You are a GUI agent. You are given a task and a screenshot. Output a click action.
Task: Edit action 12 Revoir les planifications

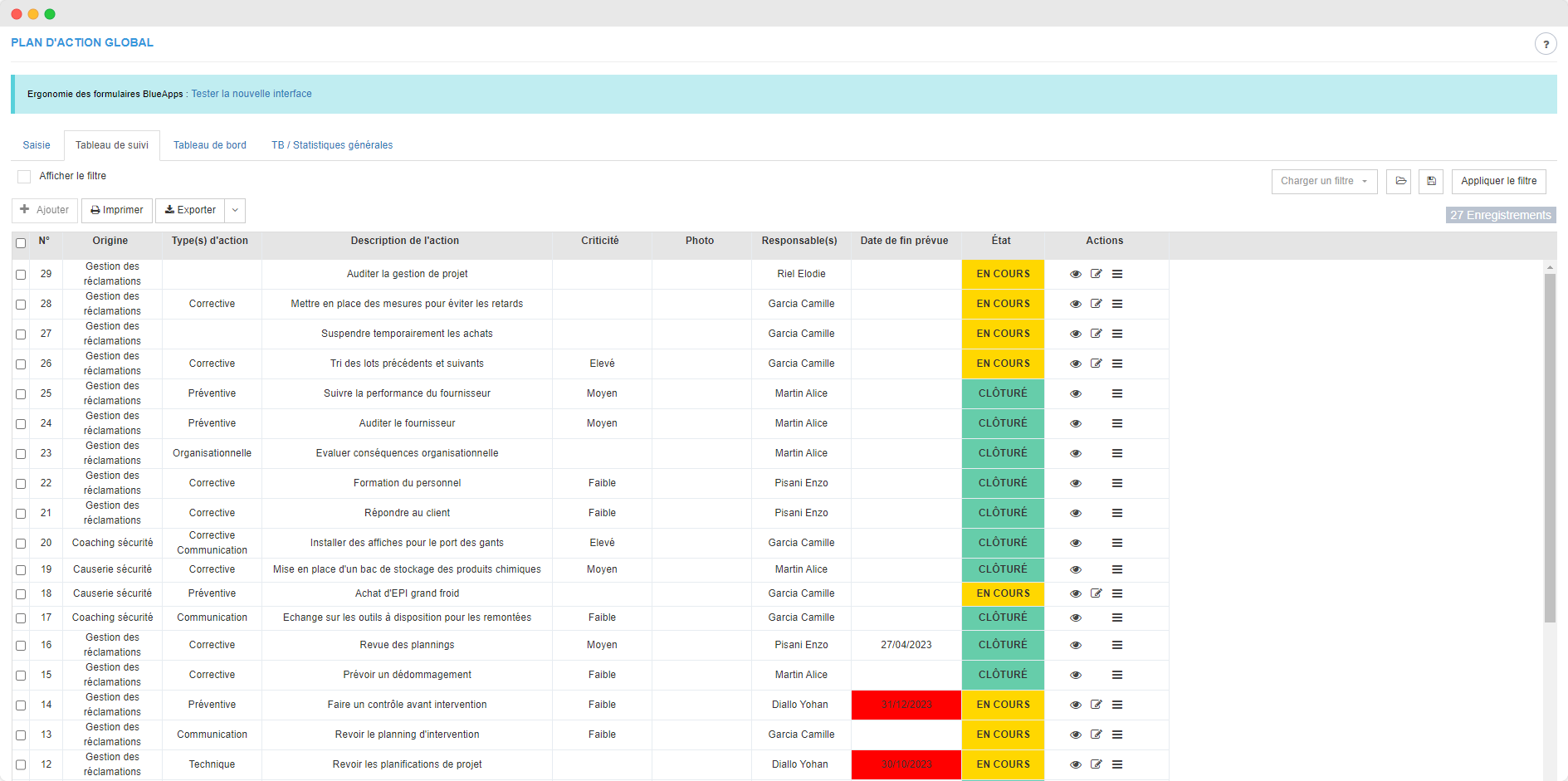tap(1096, 764)
